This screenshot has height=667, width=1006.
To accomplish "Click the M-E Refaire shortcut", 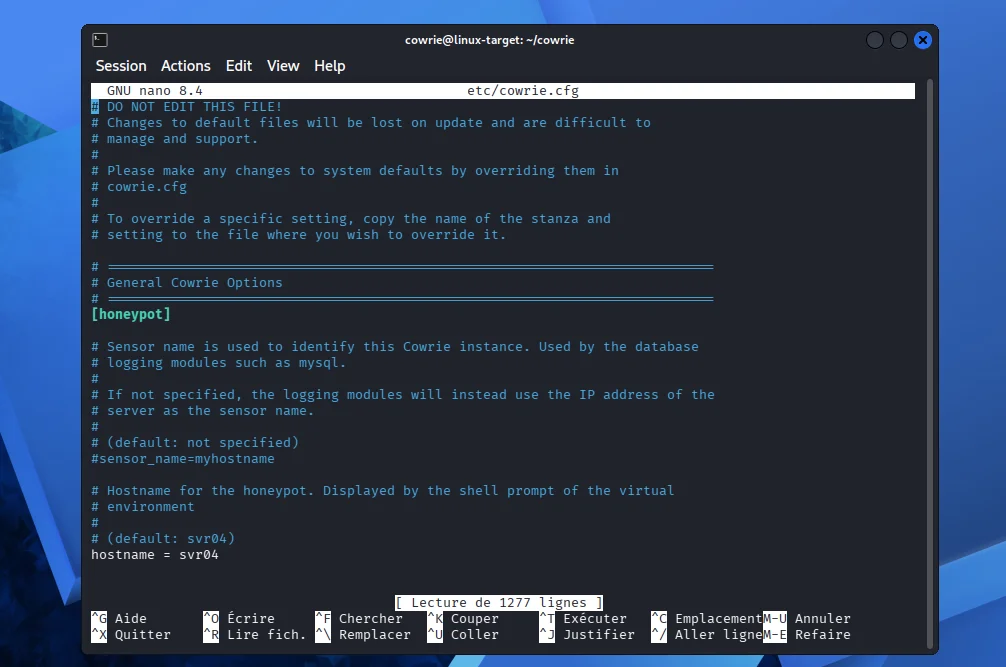I will pos(806,634).
